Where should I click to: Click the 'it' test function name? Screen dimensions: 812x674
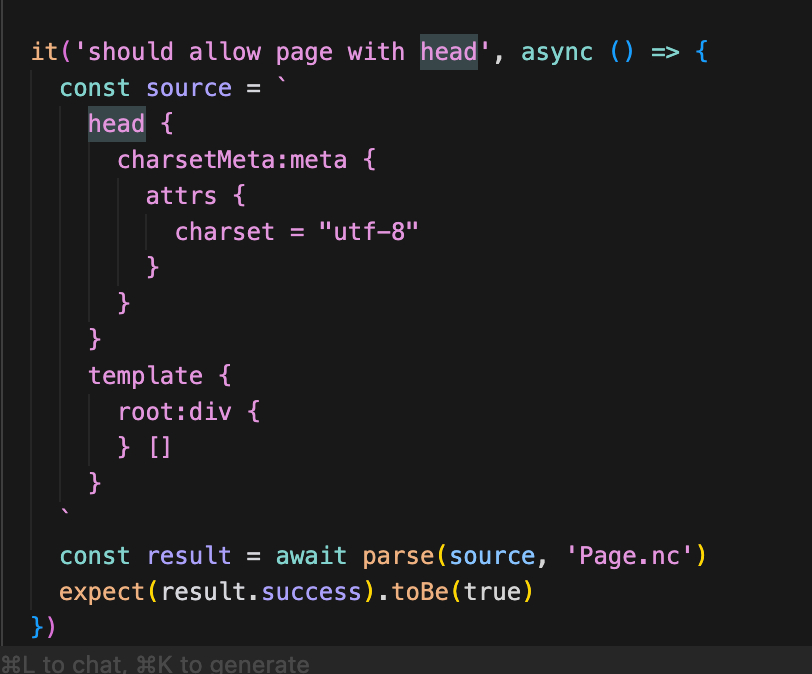click(45, 51)
